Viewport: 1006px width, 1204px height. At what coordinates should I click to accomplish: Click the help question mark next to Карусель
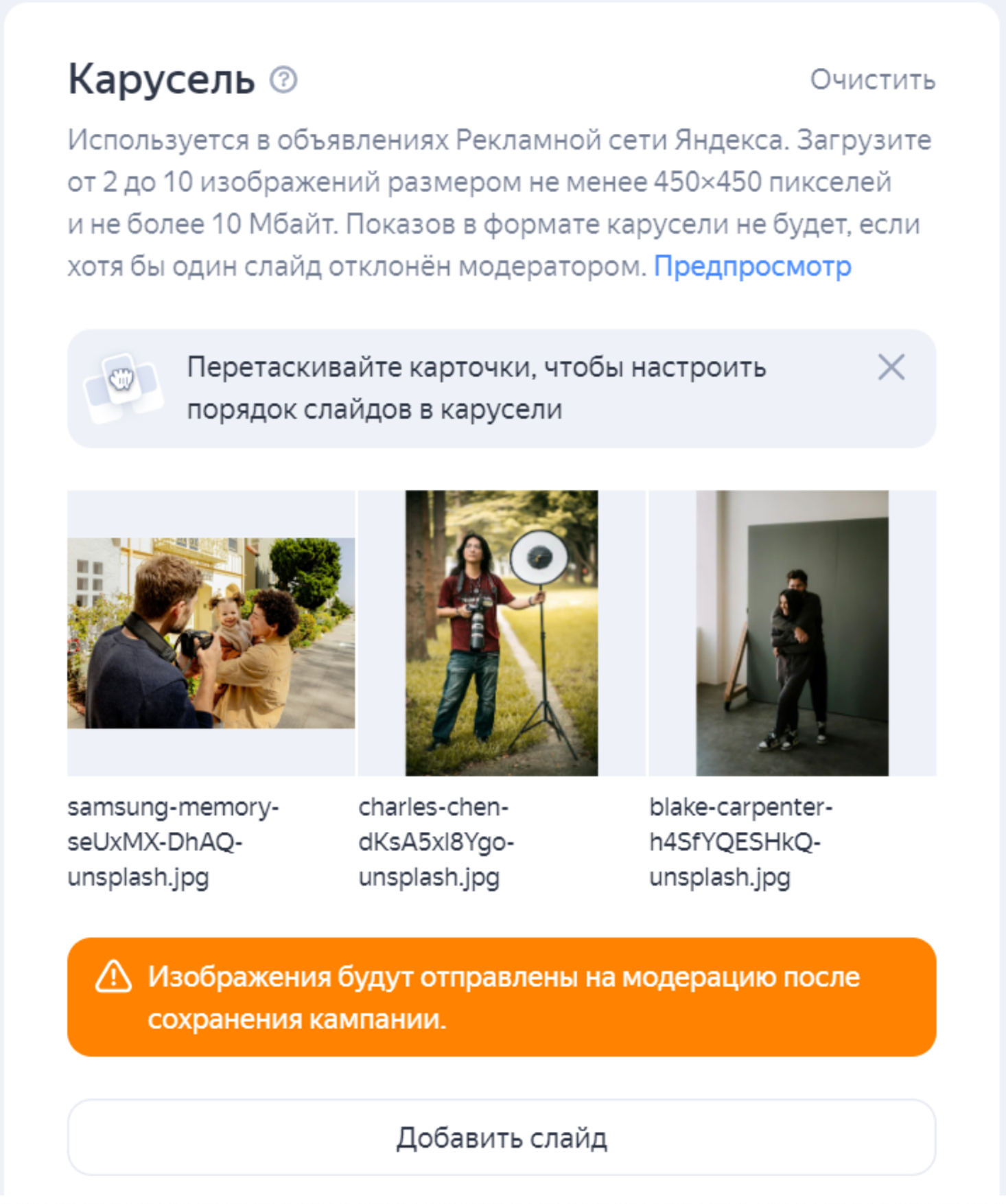click(283, 80)
